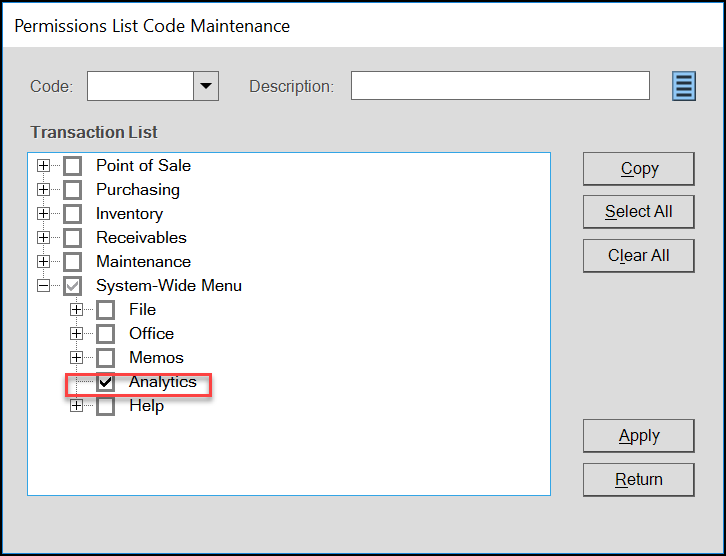
Task: Expand the Help subnode
Action: 76,406
